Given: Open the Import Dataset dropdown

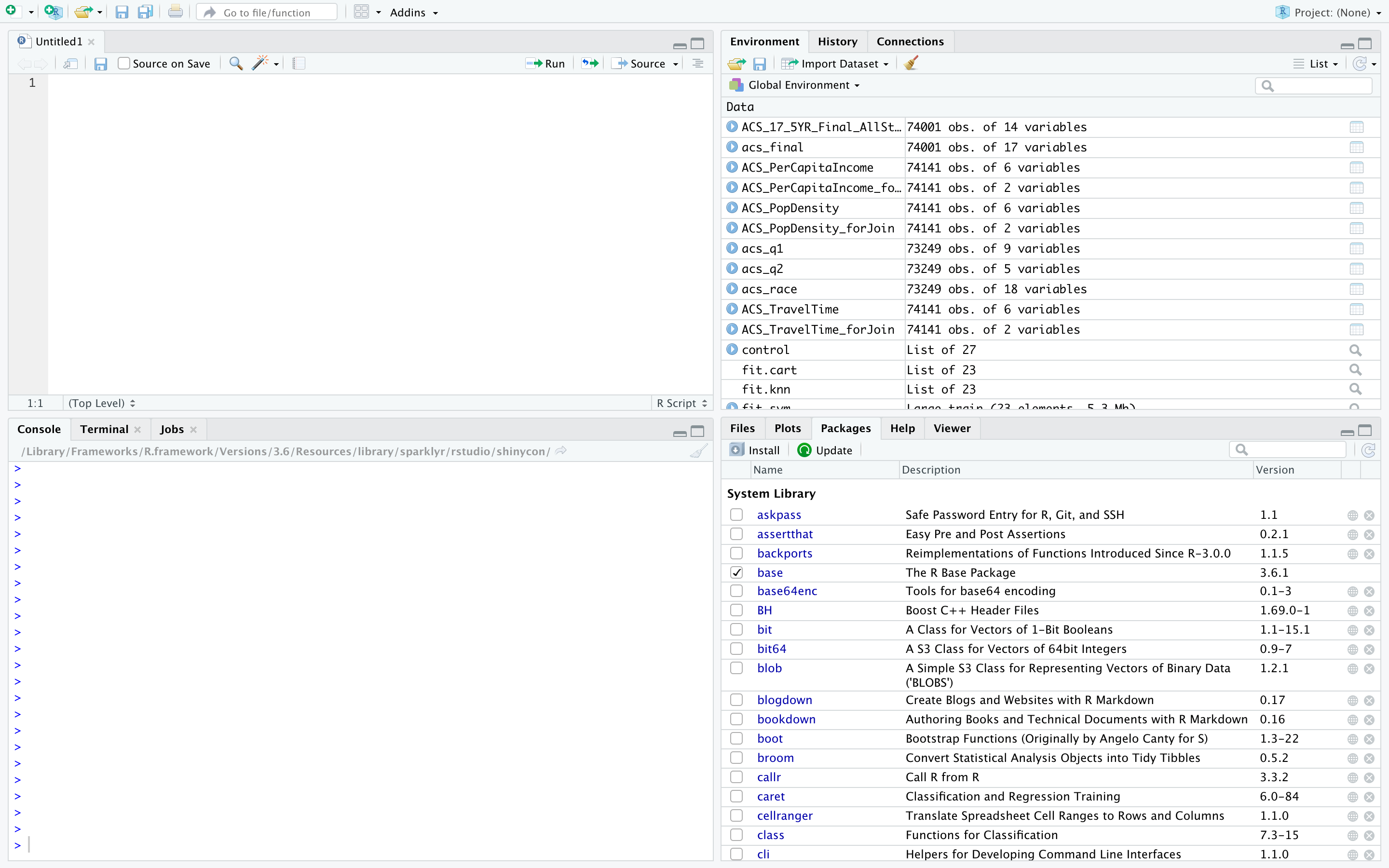Looking at the screenshot, I should coord(835,64).
